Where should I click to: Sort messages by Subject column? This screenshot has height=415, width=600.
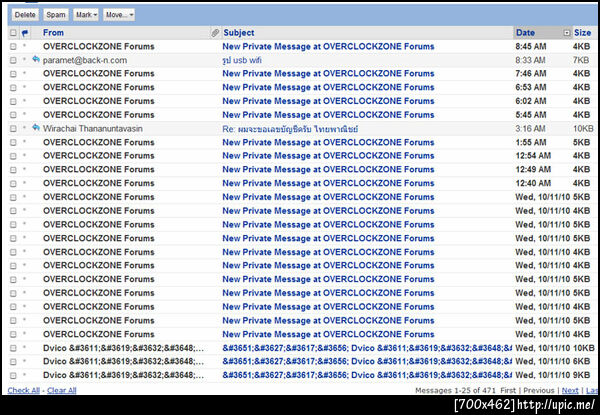(239, 33)
